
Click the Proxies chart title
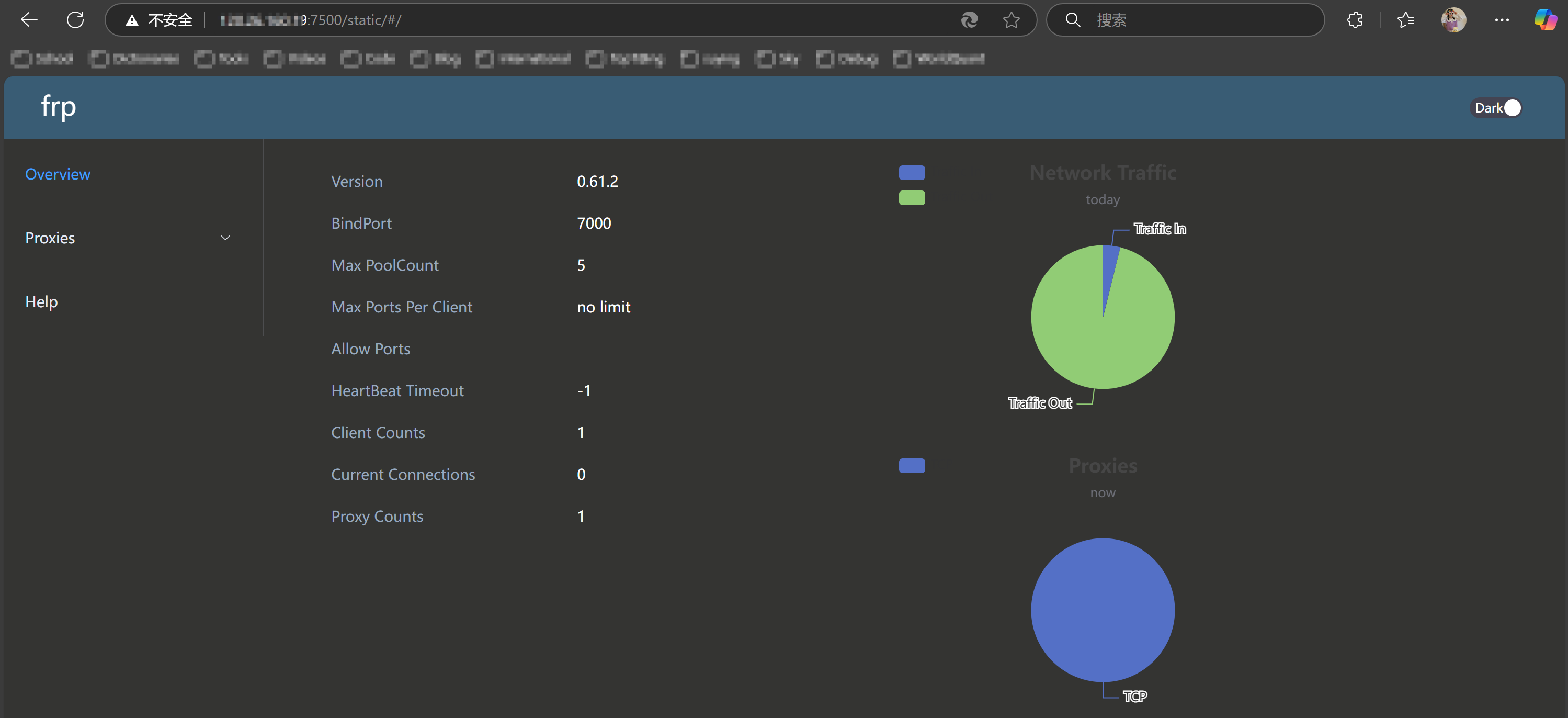tap(1103, 466)
